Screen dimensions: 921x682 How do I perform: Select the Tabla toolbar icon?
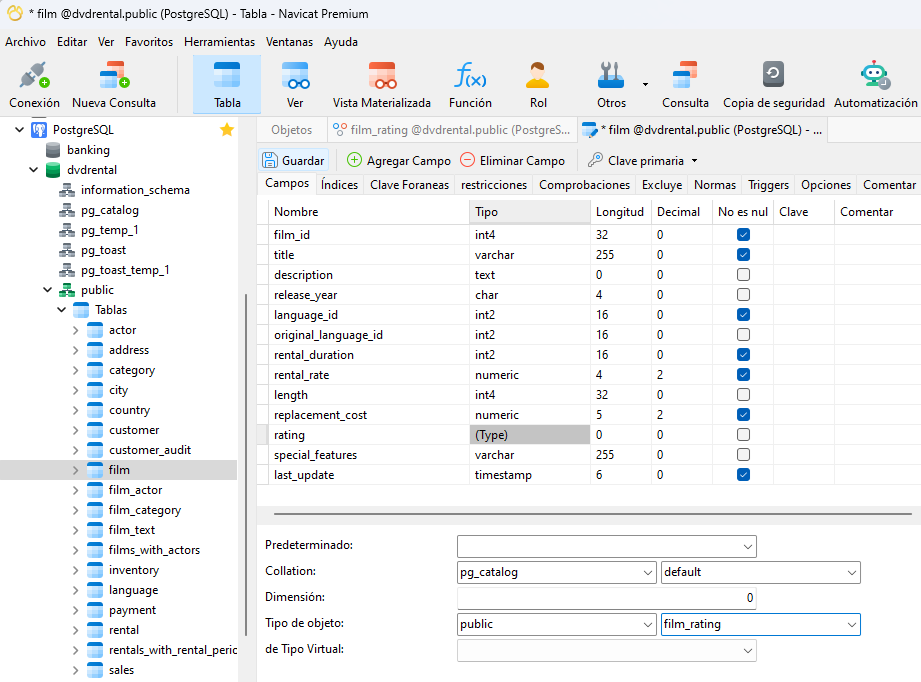point(227,76)
